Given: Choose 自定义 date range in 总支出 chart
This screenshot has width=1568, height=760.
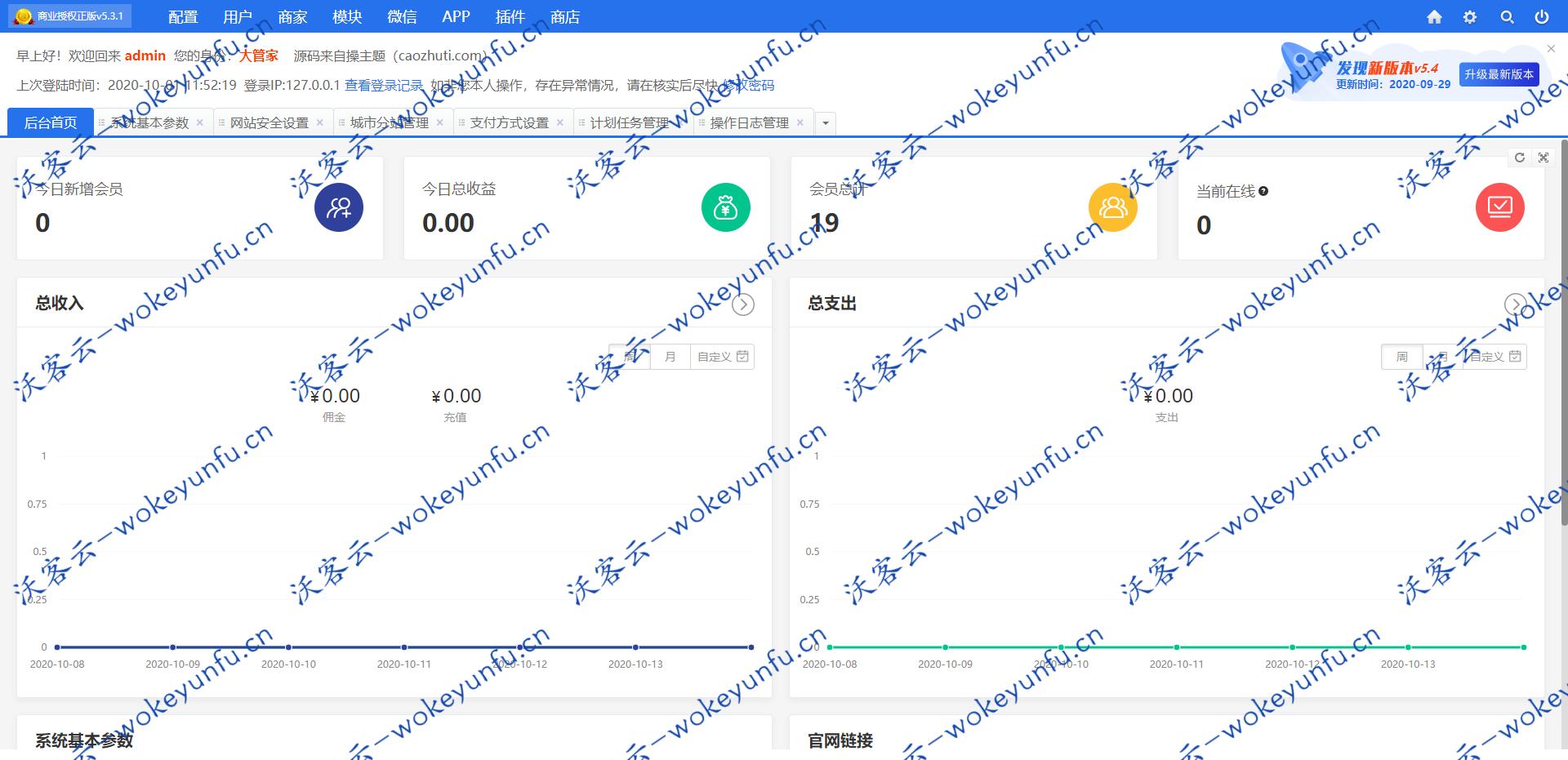Looking at the screenshot, I should tap(1494, 357).
